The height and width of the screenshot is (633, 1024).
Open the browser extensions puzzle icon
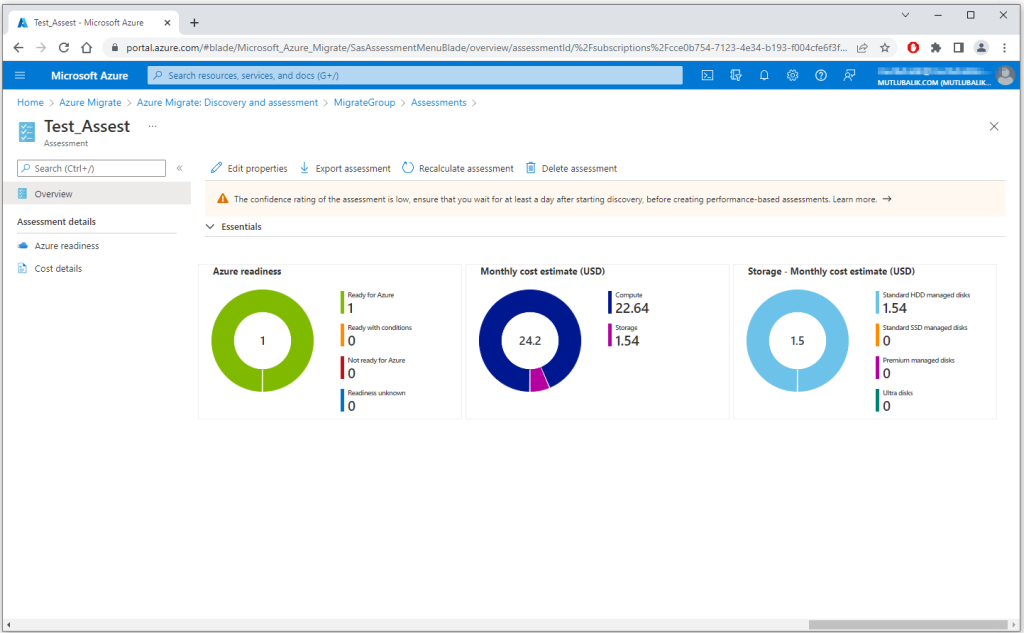click(936, 48)
